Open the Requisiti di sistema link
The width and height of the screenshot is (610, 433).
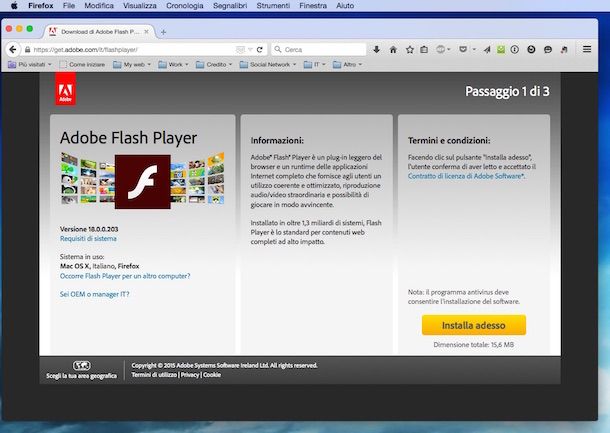[88, 238]
